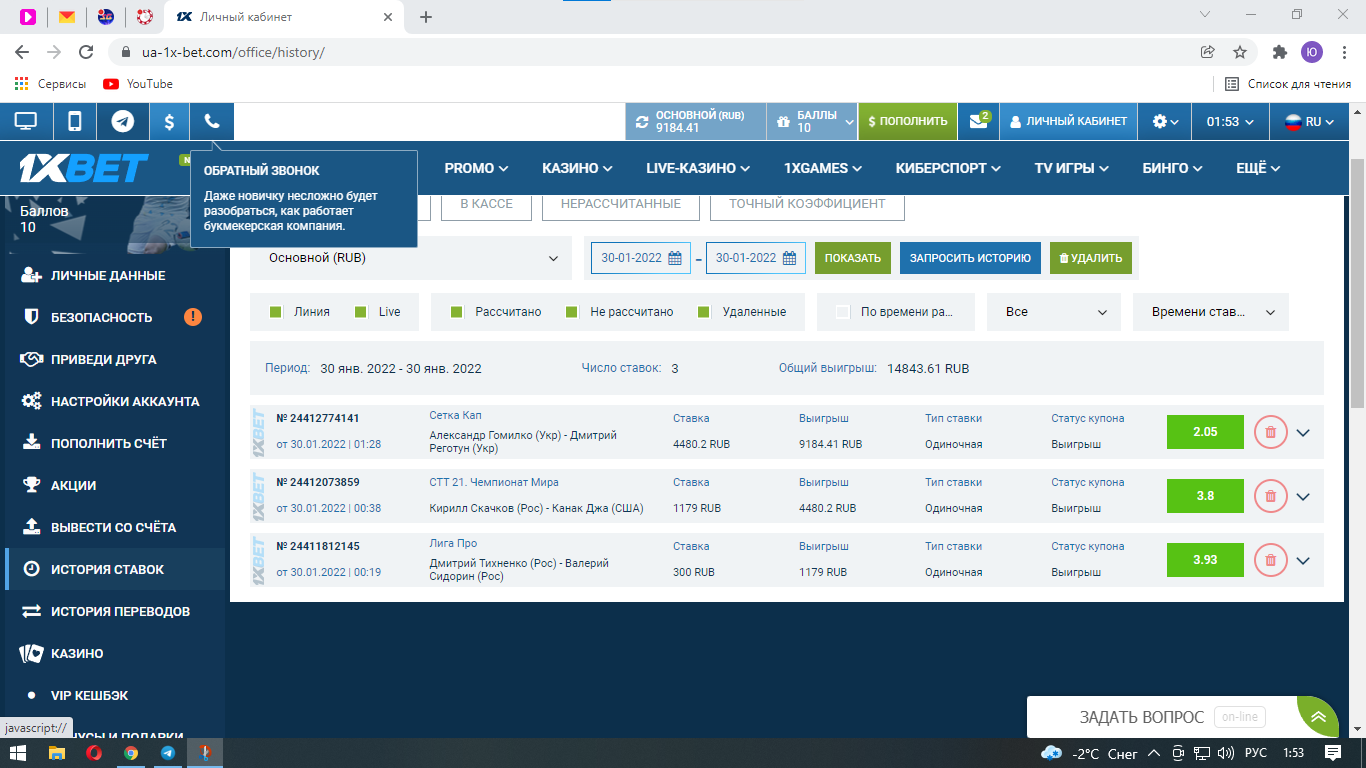Image resolution: width=1366 pixels, height=768 pixels.
Task: Click the dollar sign payments icon
Action: [x=169, y=122]
